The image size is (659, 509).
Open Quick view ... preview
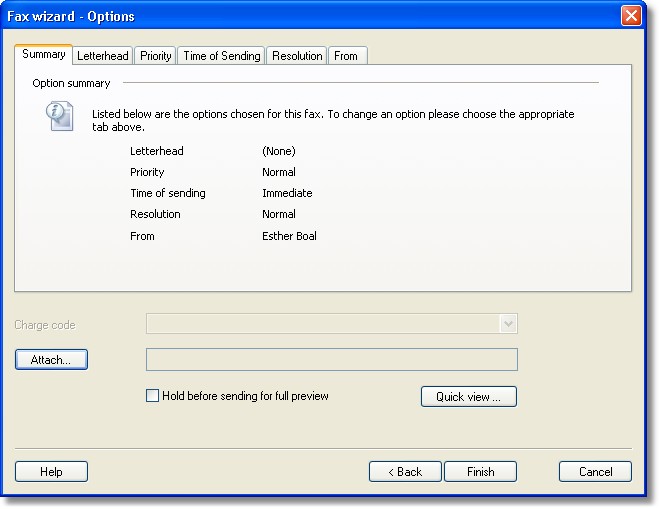(469, 396)
